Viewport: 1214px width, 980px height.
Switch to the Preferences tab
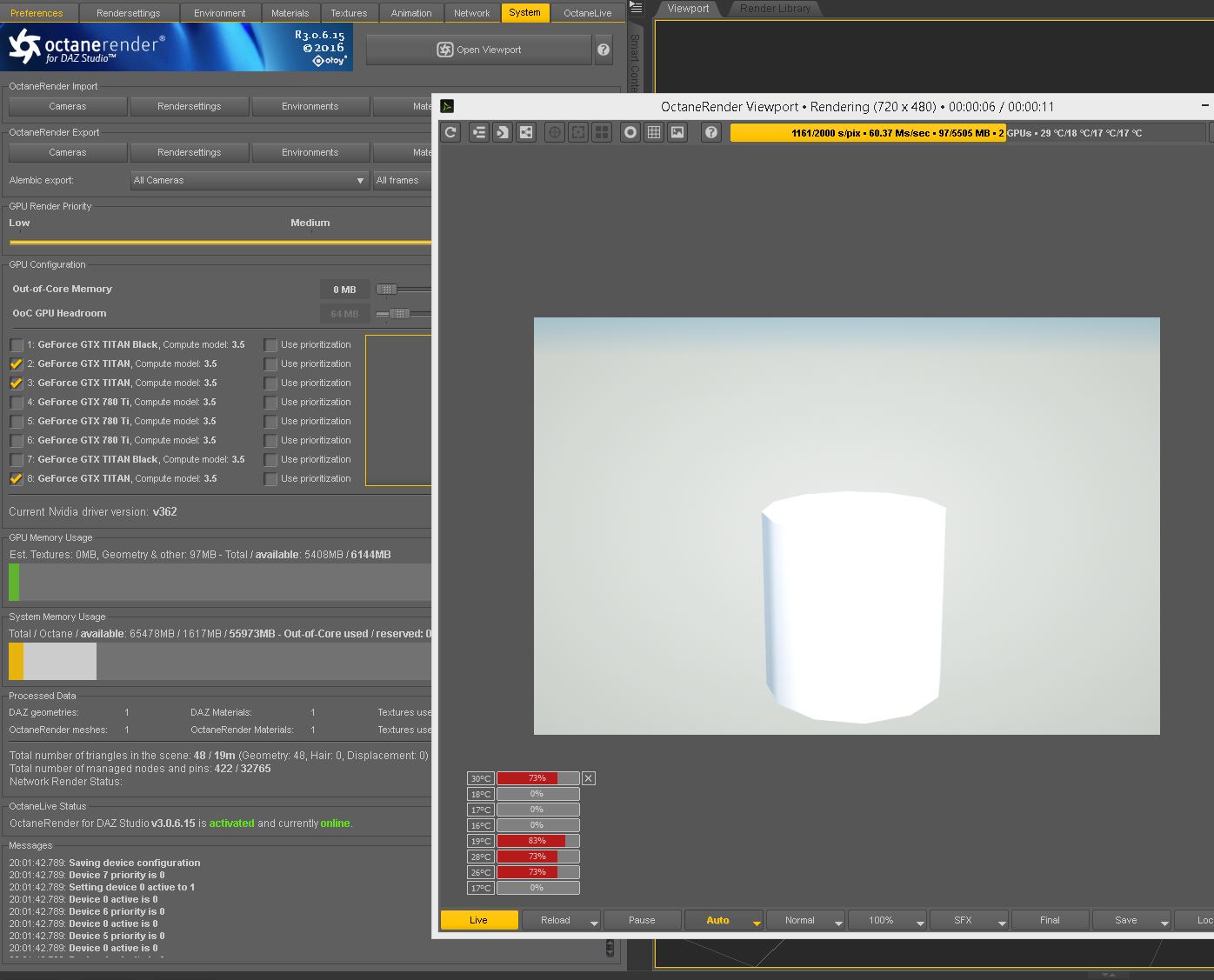(x=37, y=13)
